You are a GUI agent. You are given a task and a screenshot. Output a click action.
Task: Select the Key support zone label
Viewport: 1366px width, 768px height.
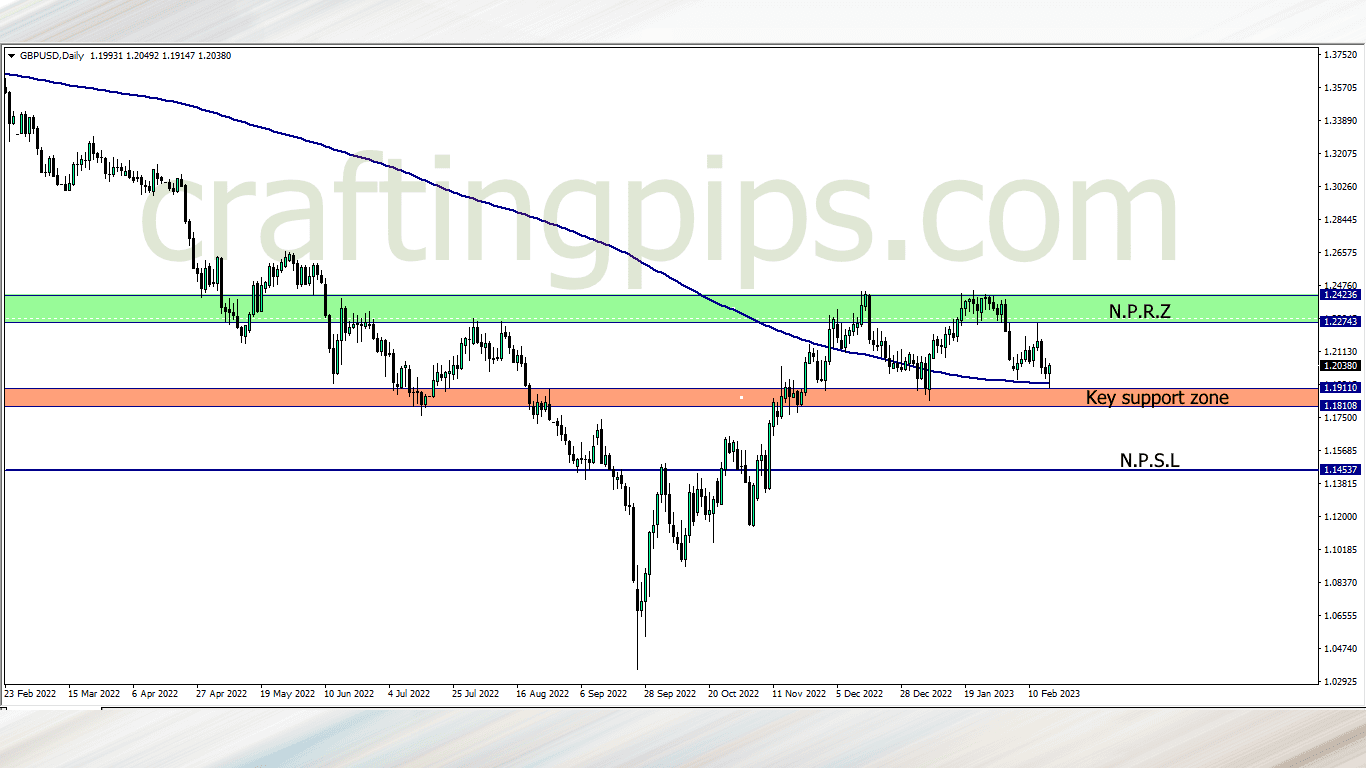point(1157,398)
